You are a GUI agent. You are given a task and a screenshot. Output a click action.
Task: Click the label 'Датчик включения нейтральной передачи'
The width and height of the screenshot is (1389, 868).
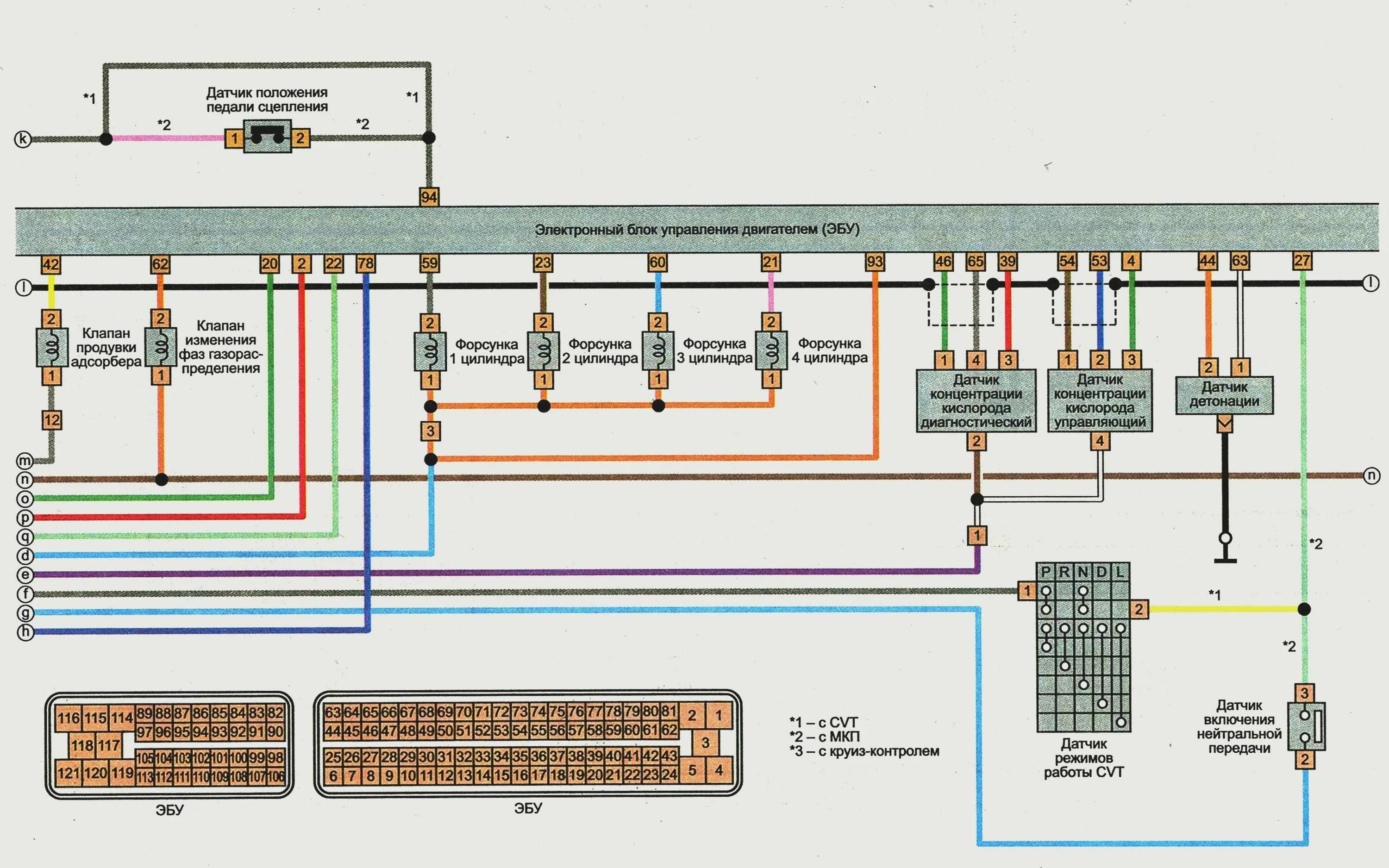tap(1239, 726)
